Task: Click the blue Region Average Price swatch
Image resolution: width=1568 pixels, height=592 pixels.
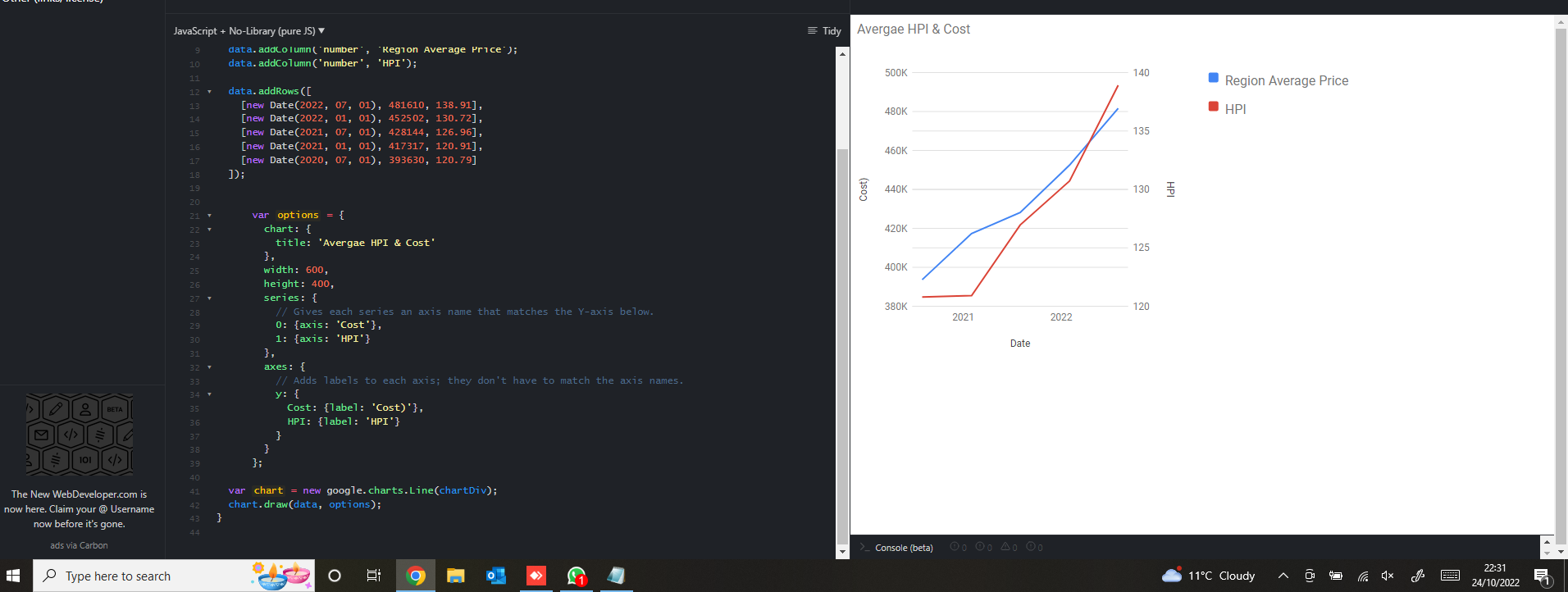Action: coord(1213,78)
